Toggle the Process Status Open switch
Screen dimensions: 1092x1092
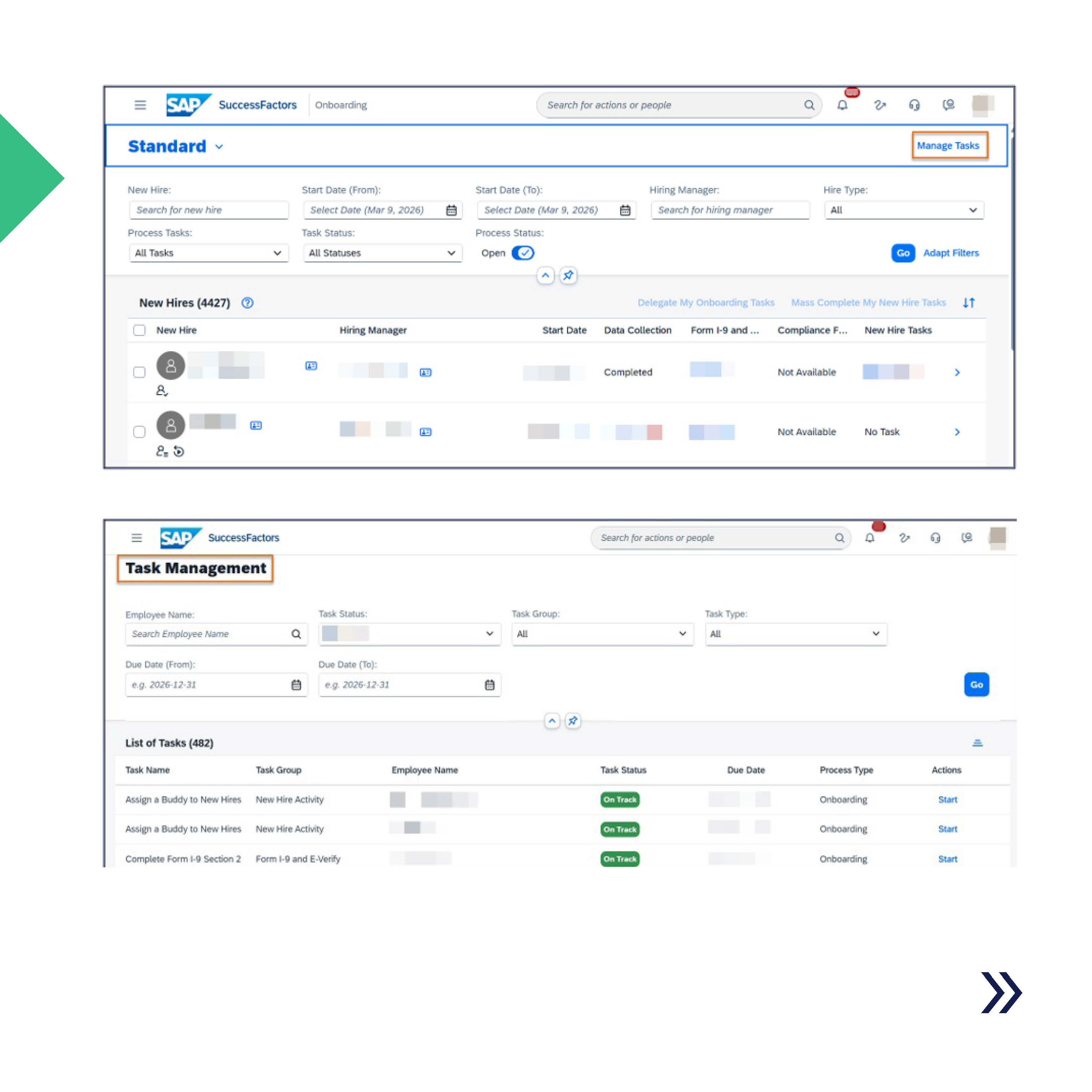[x=524, y=253]
